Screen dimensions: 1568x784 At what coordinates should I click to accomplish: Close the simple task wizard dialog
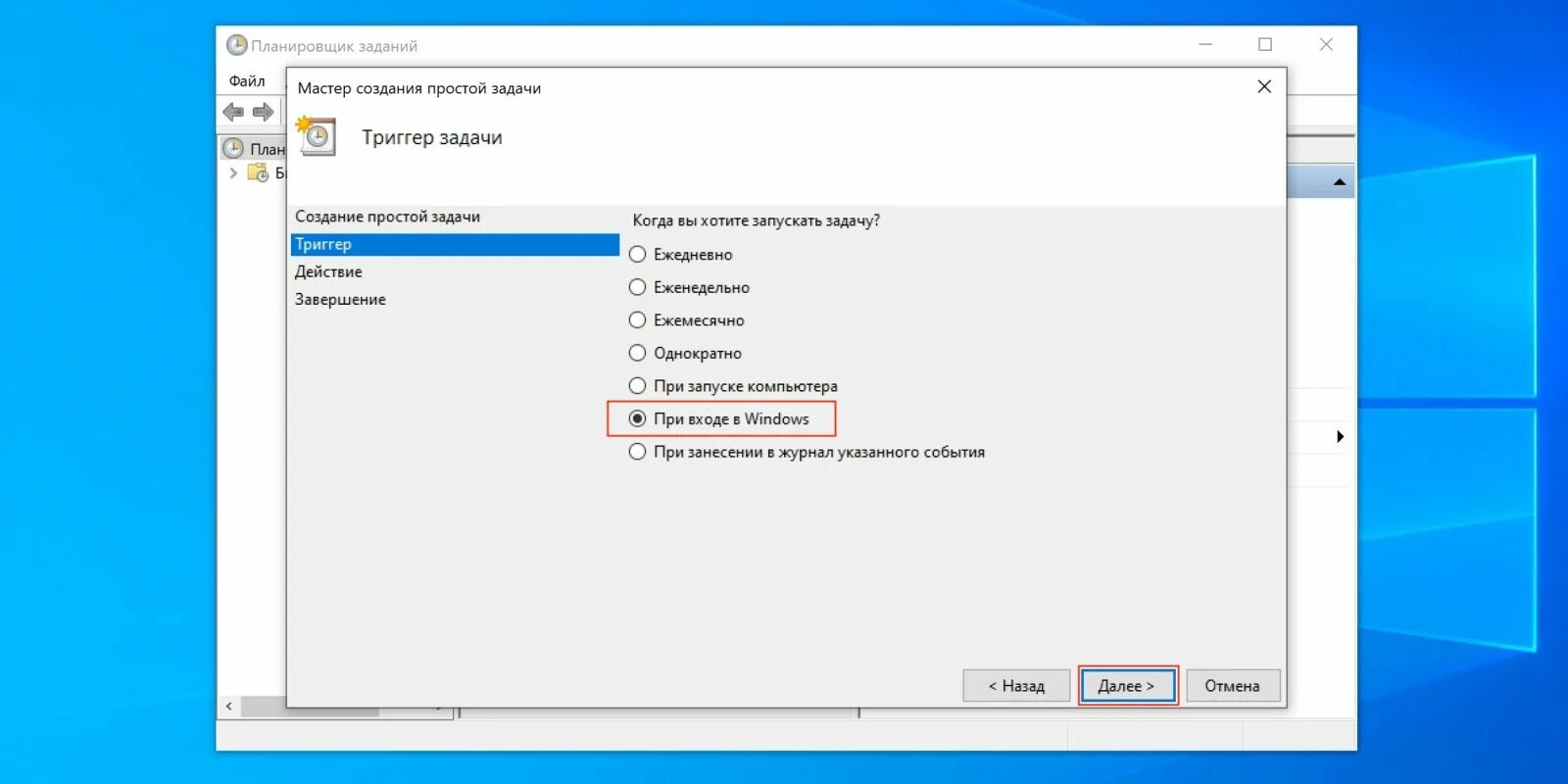click(x=1264, y=86)
